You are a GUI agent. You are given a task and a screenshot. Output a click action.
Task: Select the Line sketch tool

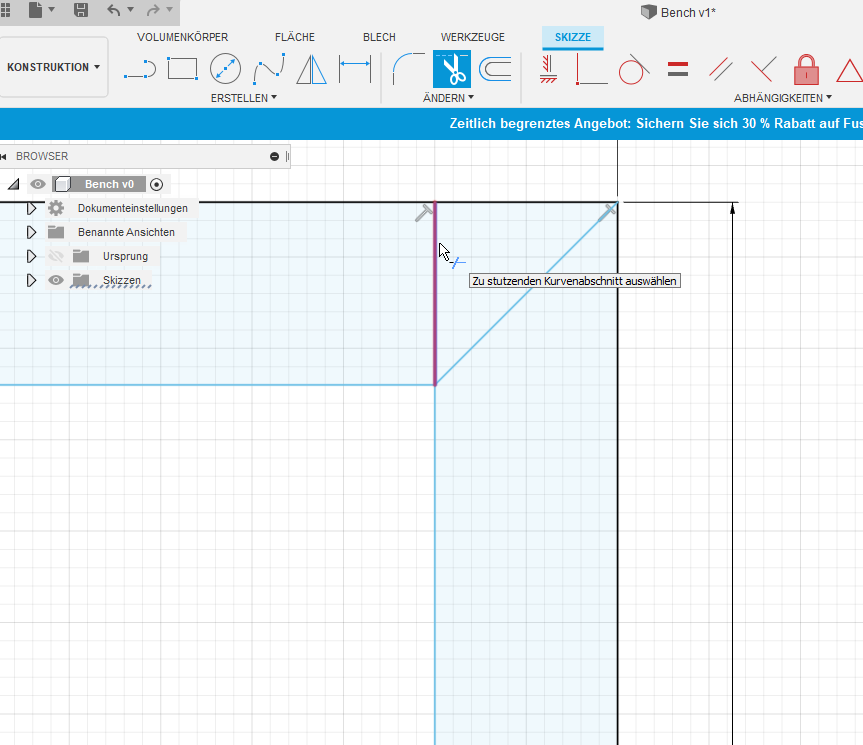pyautogui.click(x=140, y=69)
